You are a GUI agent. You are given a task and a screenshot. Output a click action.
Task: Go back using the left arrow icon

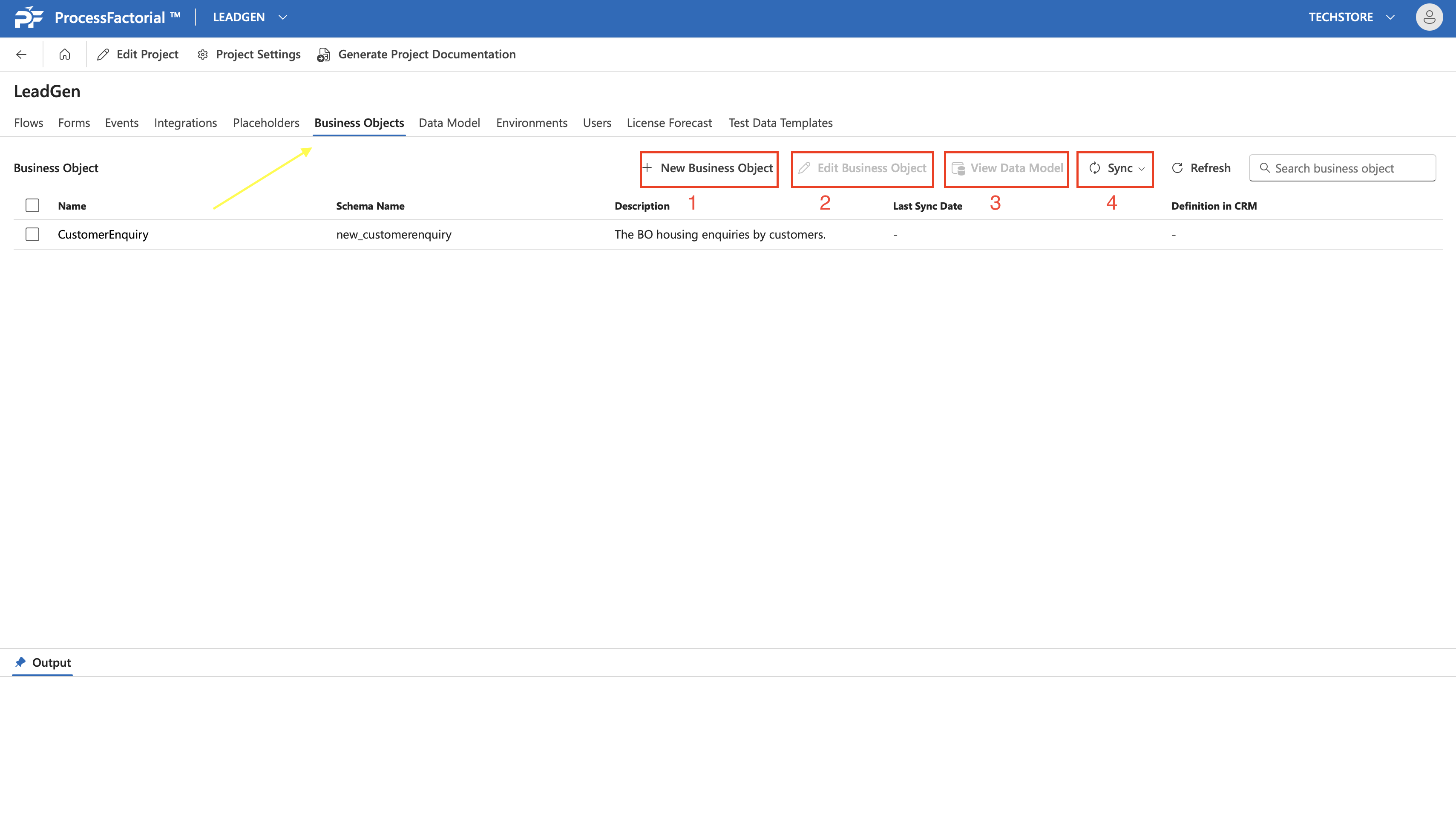pos(21,55)
